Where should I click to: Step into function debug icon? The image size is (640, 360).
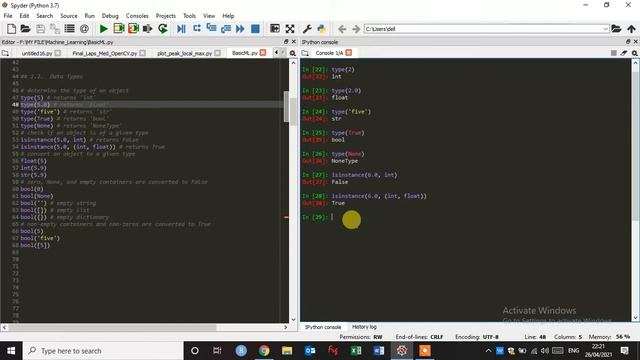(x=211, y=29)
